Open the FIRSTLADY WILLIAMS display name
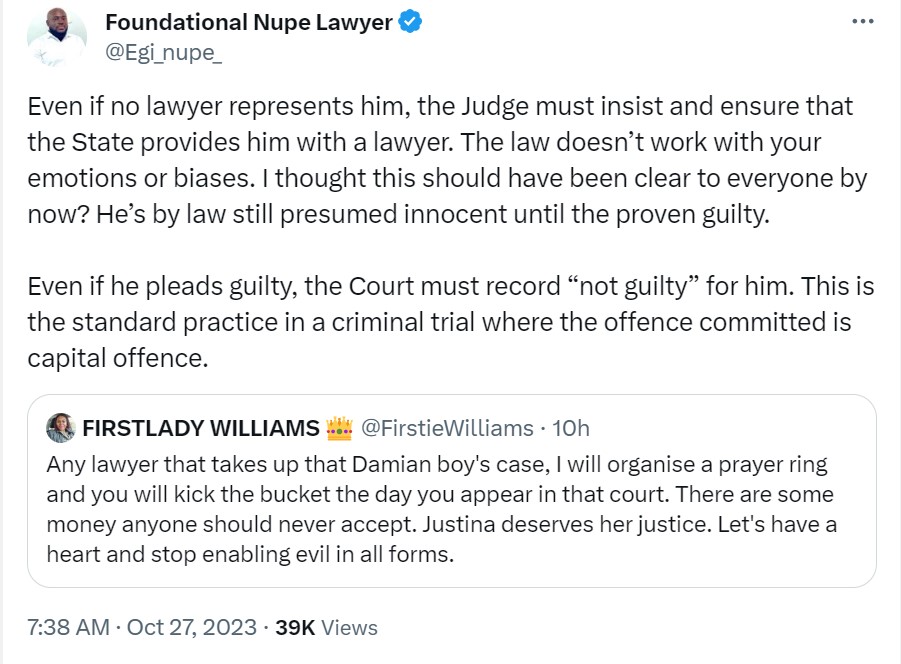The image size is (901, 664). coord(201,428)
